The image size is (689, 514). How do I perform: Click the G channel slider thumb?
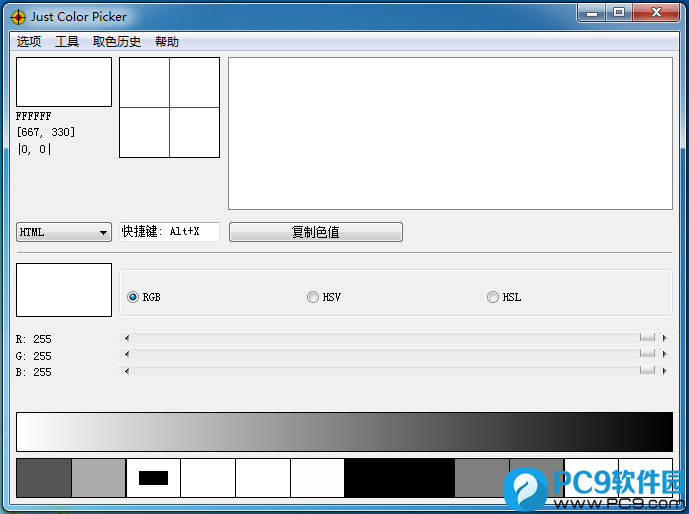coord(647,354)
